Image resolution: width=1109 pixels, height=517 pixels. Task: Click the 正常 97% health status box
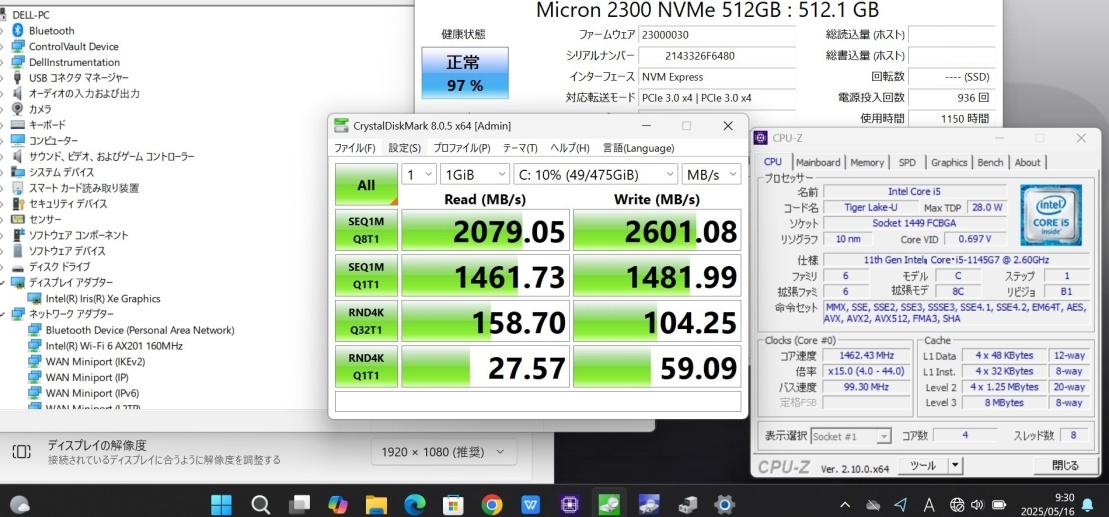[465, 73]
